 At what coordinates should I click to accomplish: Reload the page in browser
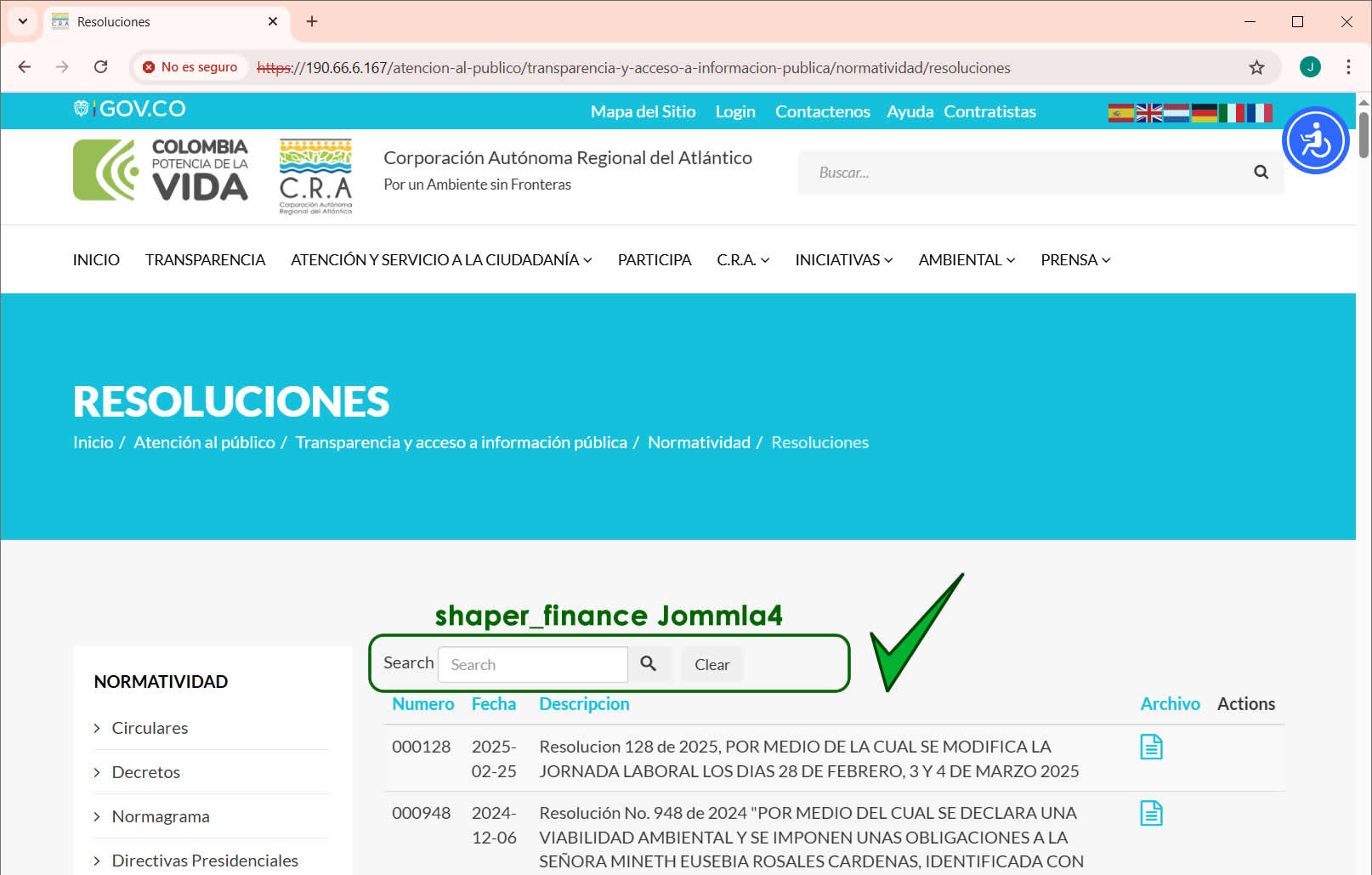pos(100,67)
